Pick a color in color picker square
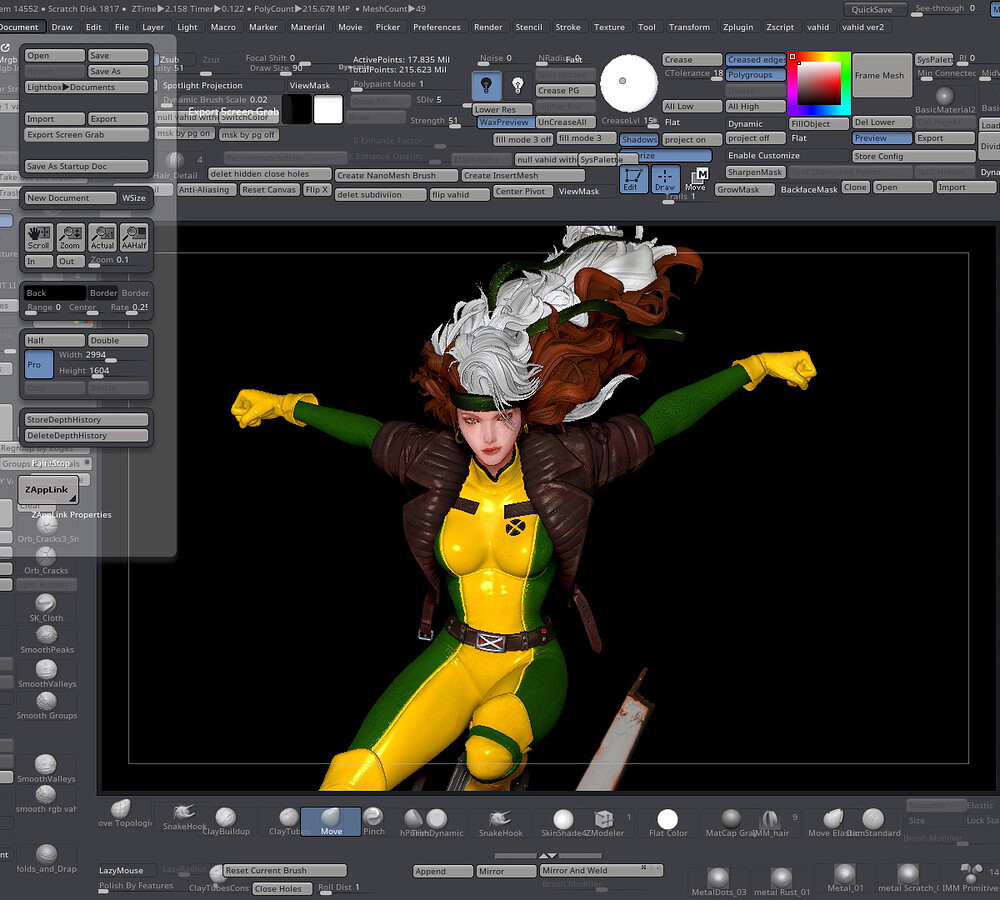This screenshot has width=1000, height=900. point(820,83)
